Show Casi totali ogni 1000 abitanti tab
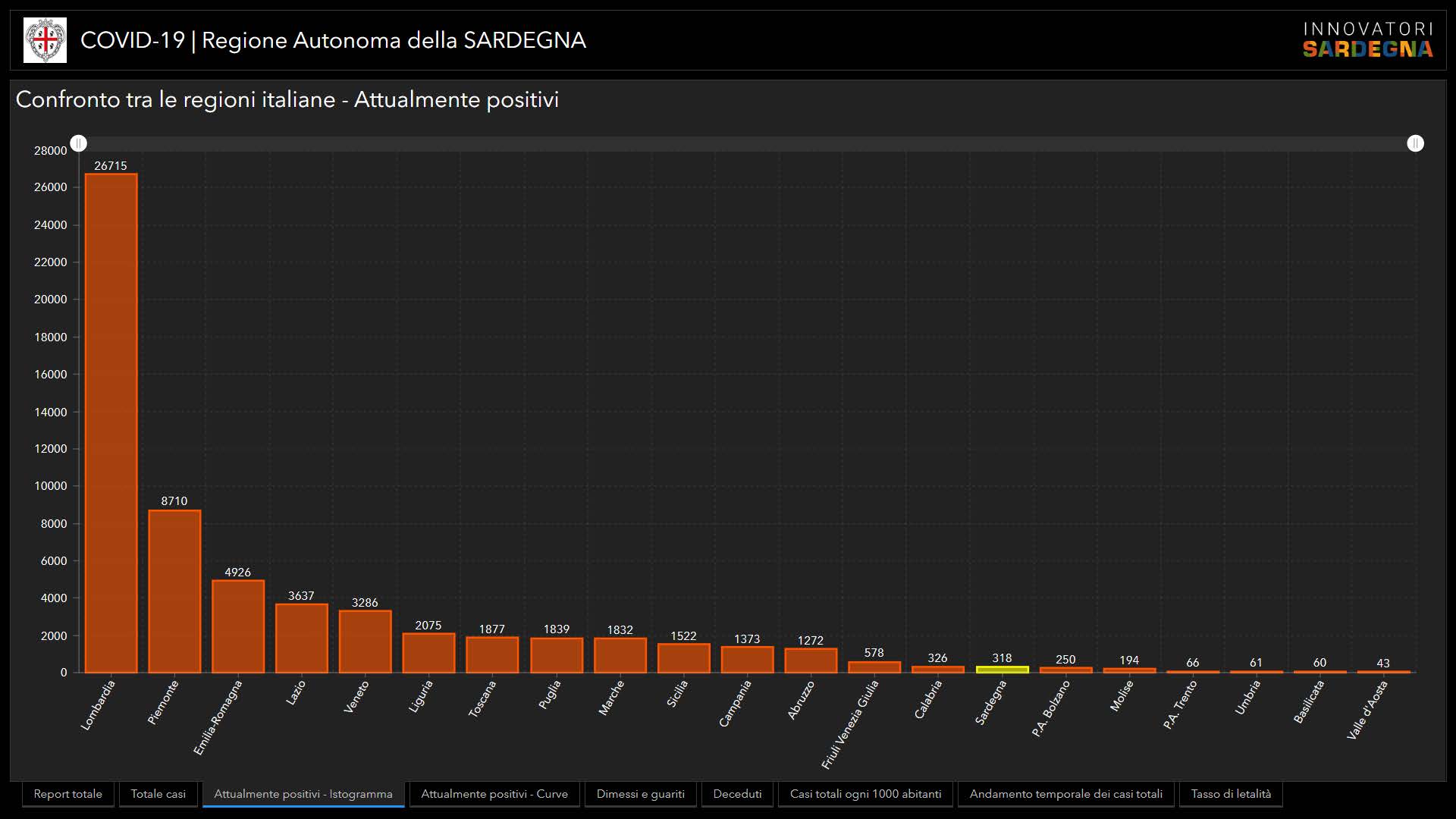This screenshot has width=1456, height=819. pos(865,794)
